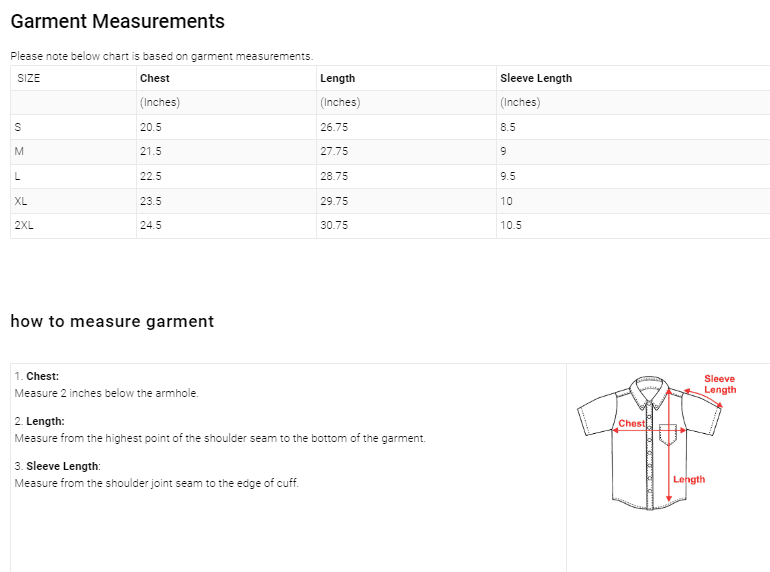770x572 pixels.
Task: Click the 'Please note below chart' notice text
Action: pos(161,56)
